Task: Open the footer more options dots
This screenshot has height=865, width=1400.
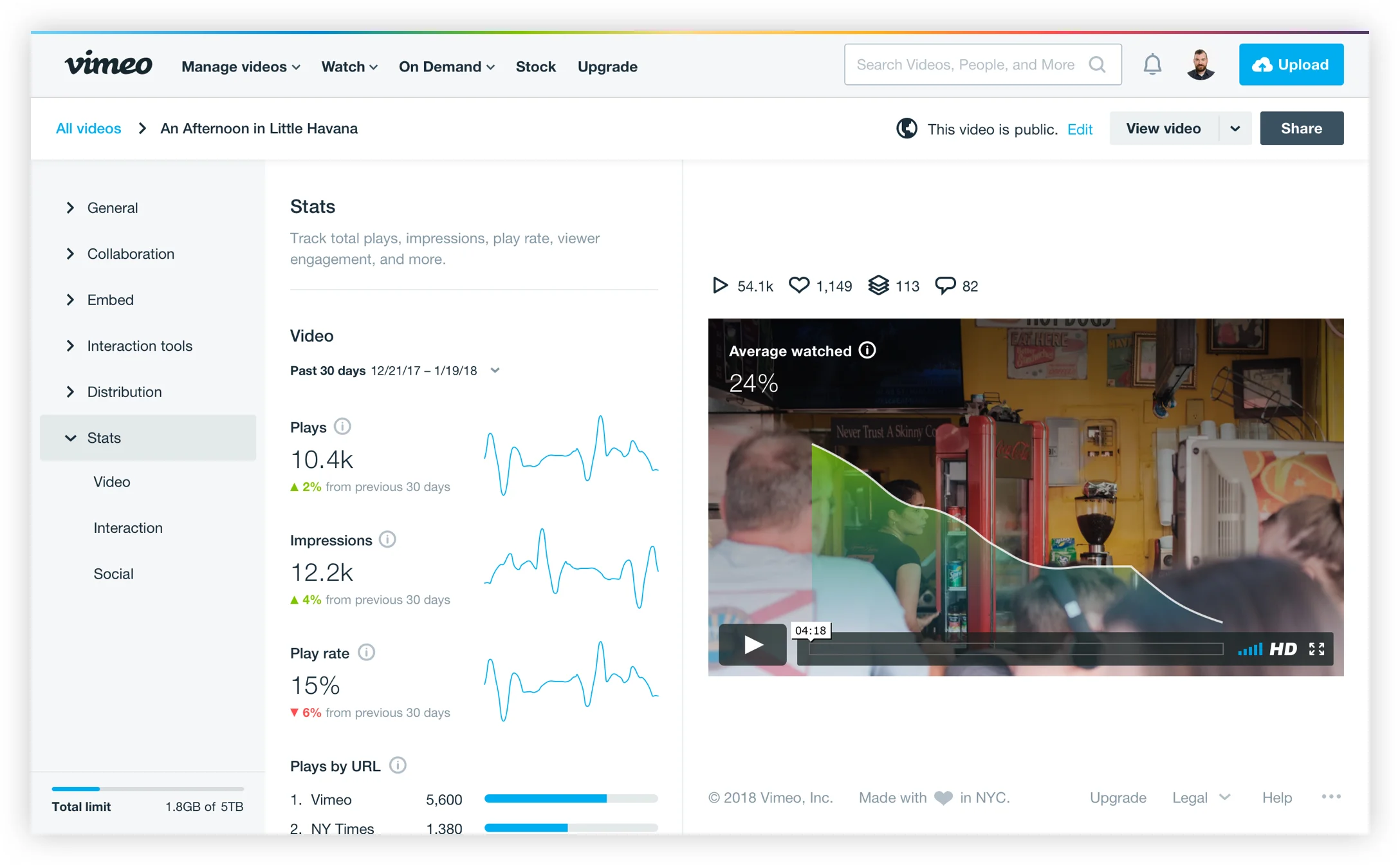Action: (1331, 797)
